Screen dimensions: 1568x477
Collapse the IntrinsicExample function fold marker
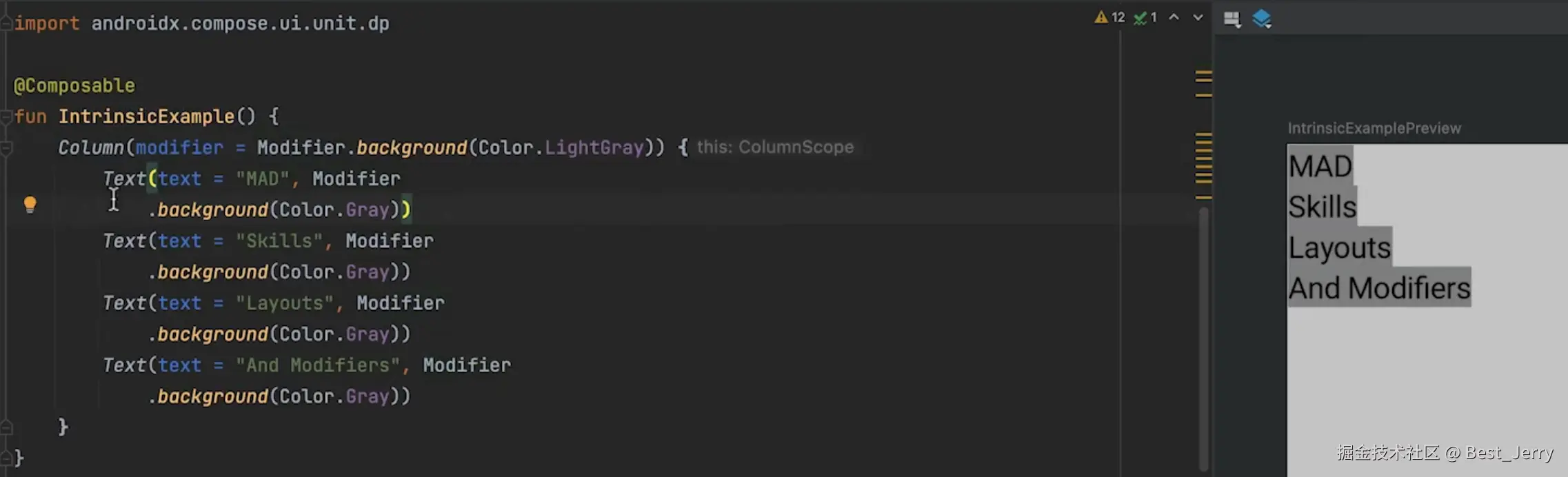[x=6, y=116]
